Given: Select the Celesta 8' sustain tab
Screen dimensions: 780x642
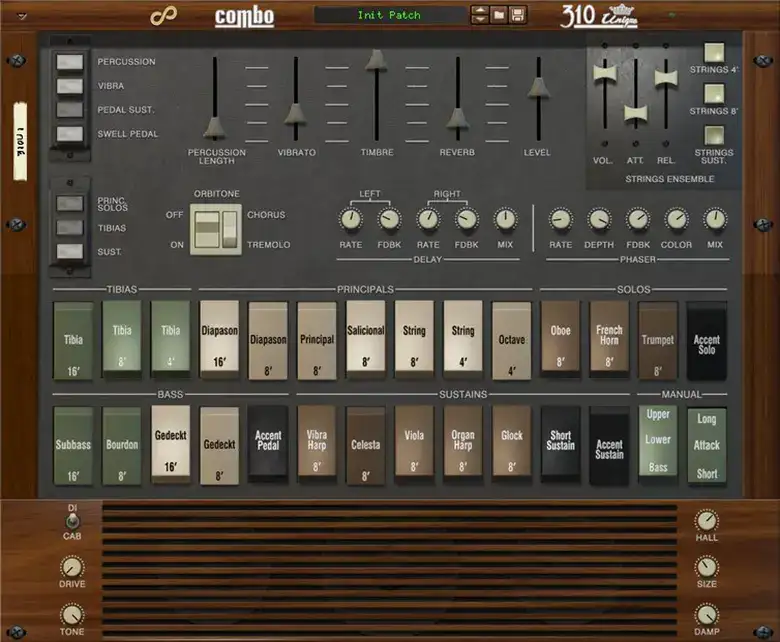Looking at the screenshot, I should 366,446.
